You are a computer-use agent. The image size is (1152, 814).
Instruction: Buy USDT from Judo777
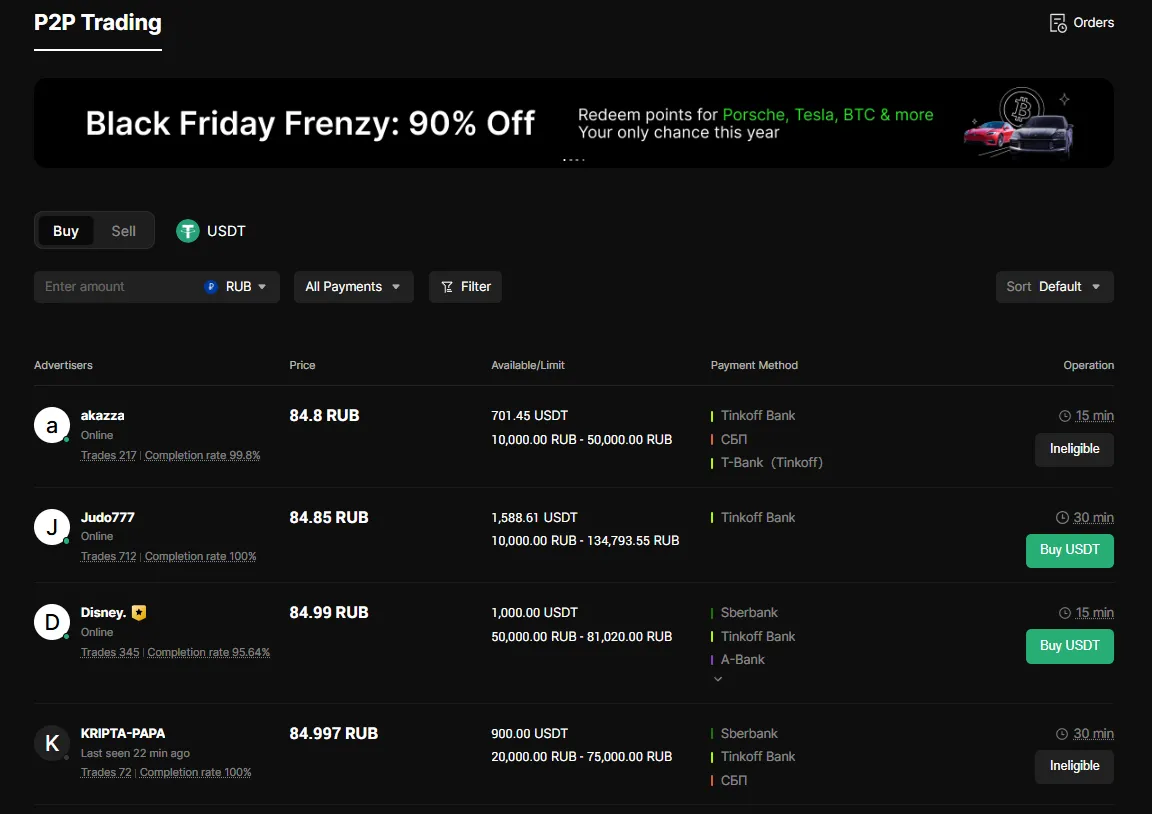point(1069,550)
